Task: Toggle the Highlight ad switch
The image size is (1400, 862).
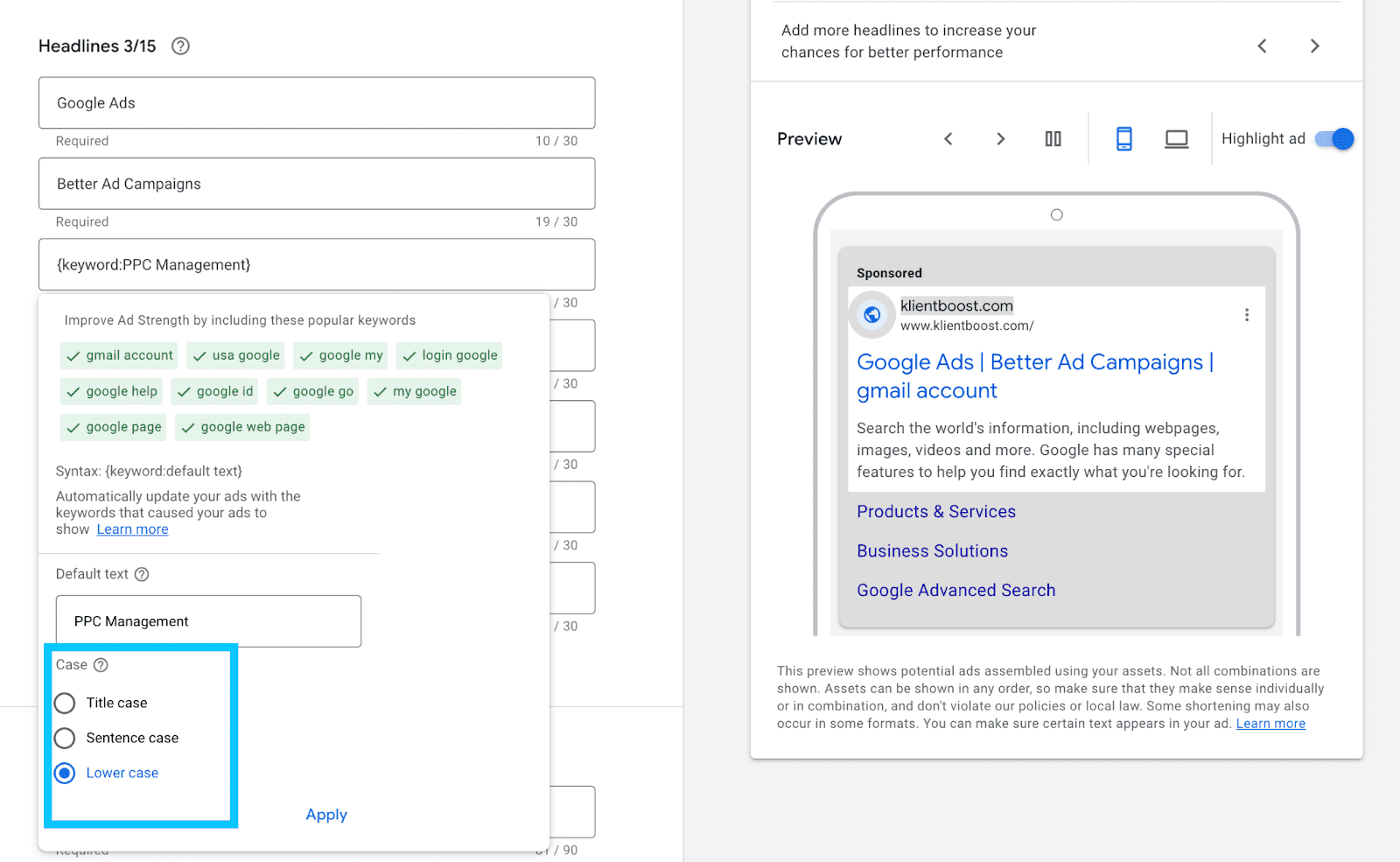Action: pos(1334,139)
